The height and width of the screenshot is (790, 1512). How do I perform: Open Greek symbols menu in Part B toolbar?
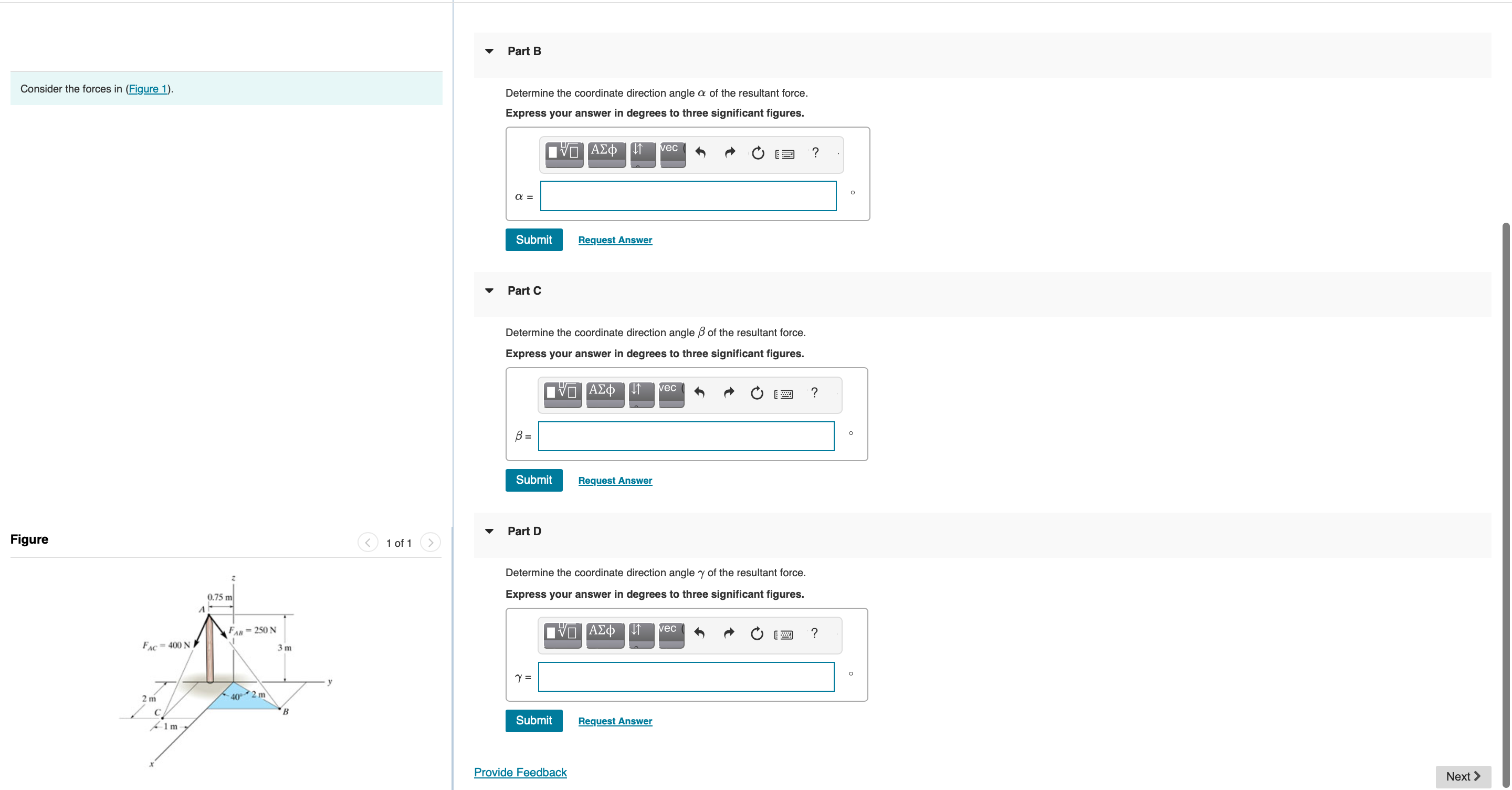coord(606,153)
